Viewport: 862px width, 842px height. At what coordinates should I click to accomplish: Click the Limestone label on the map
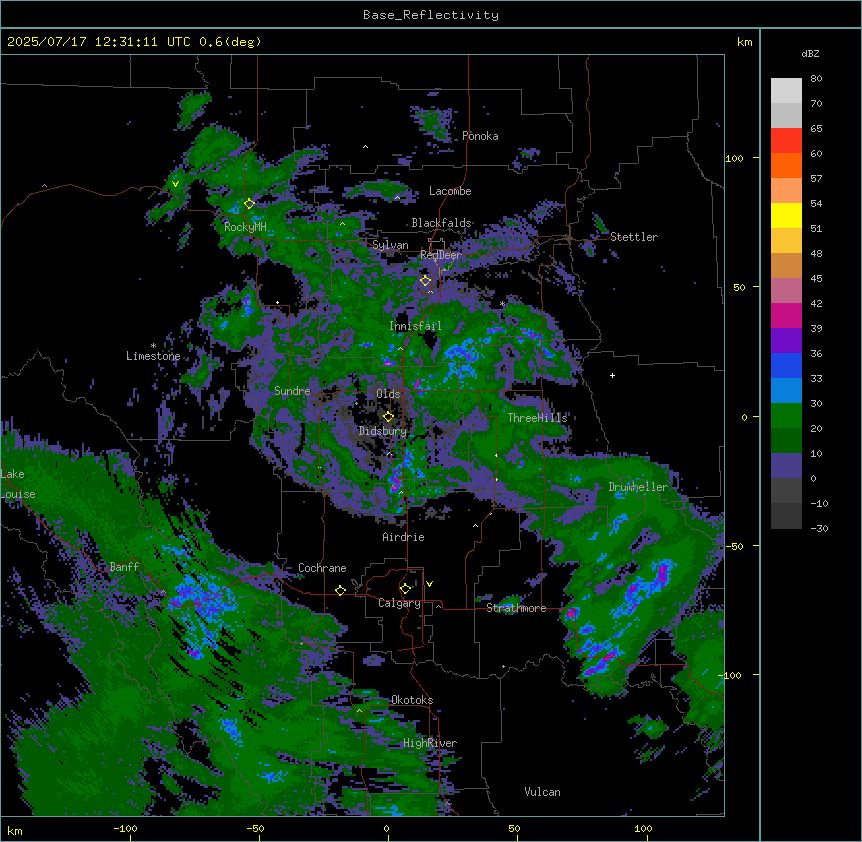153,356
